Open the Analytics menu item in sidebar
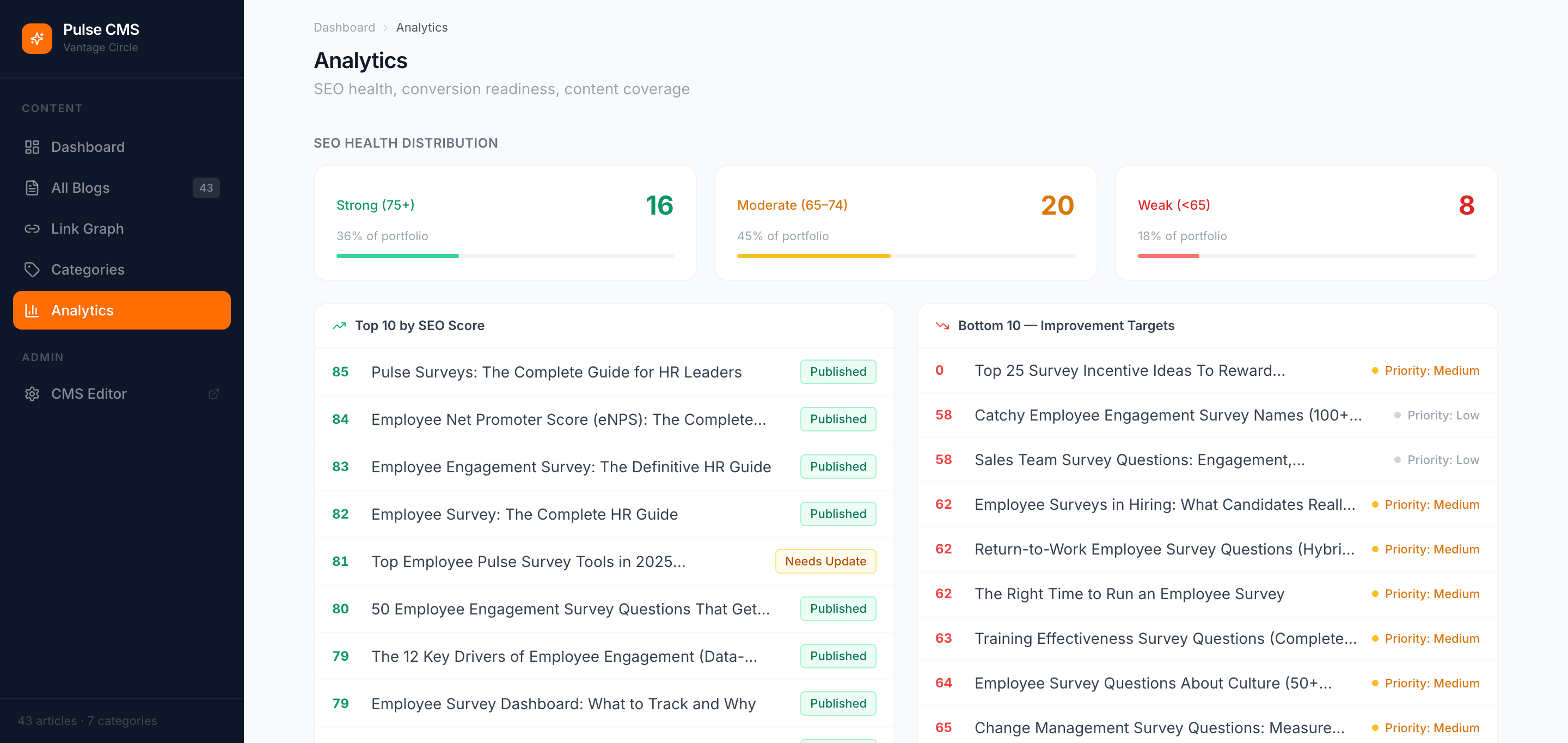 (122, 310)
